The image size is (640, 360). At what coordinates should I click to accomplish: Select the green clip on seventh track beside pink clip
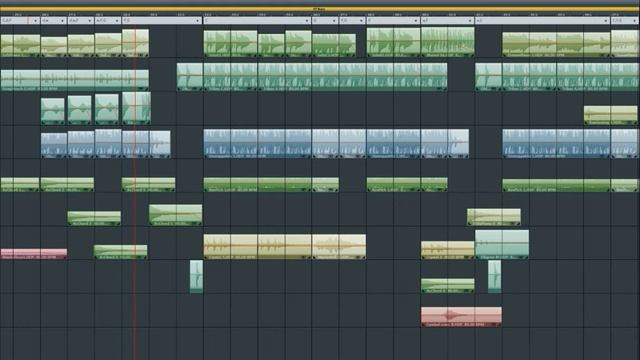click(x=120, y=252)
